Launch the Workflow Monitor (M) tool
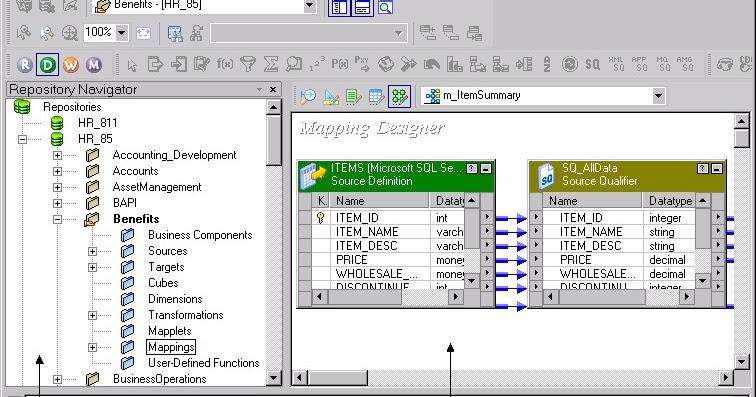 click(94, 64)
